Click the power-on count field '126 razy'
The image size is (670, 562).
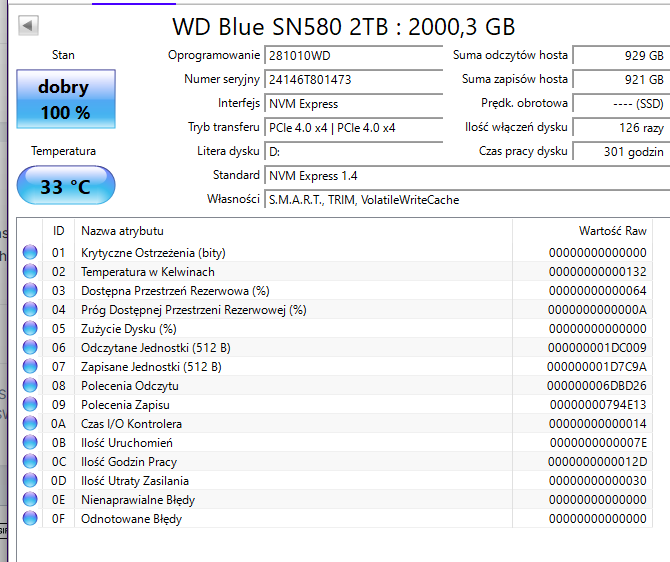click(620, 127)
